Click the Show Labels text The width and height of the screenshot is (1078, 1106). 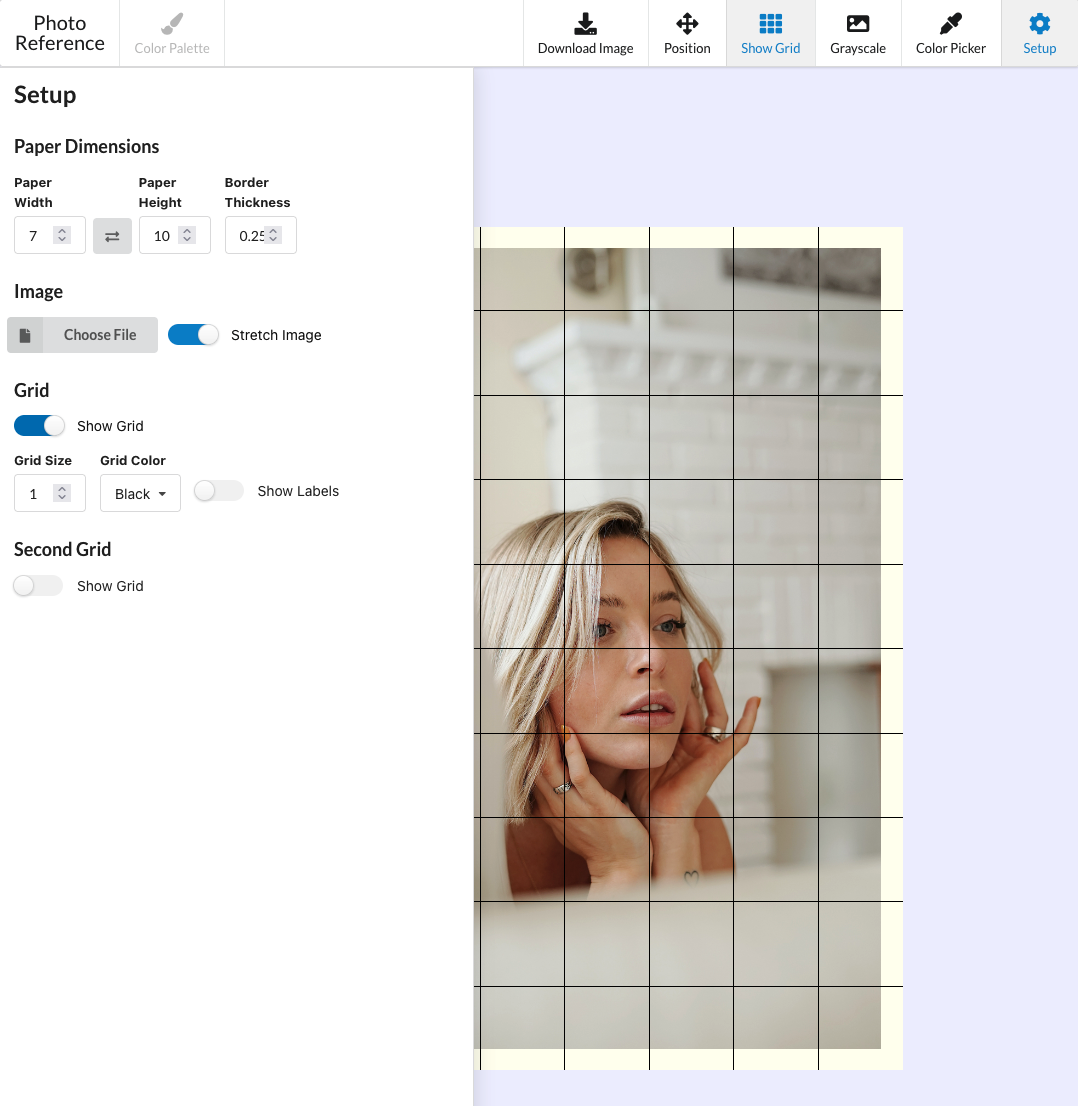(x=298, y=491)
